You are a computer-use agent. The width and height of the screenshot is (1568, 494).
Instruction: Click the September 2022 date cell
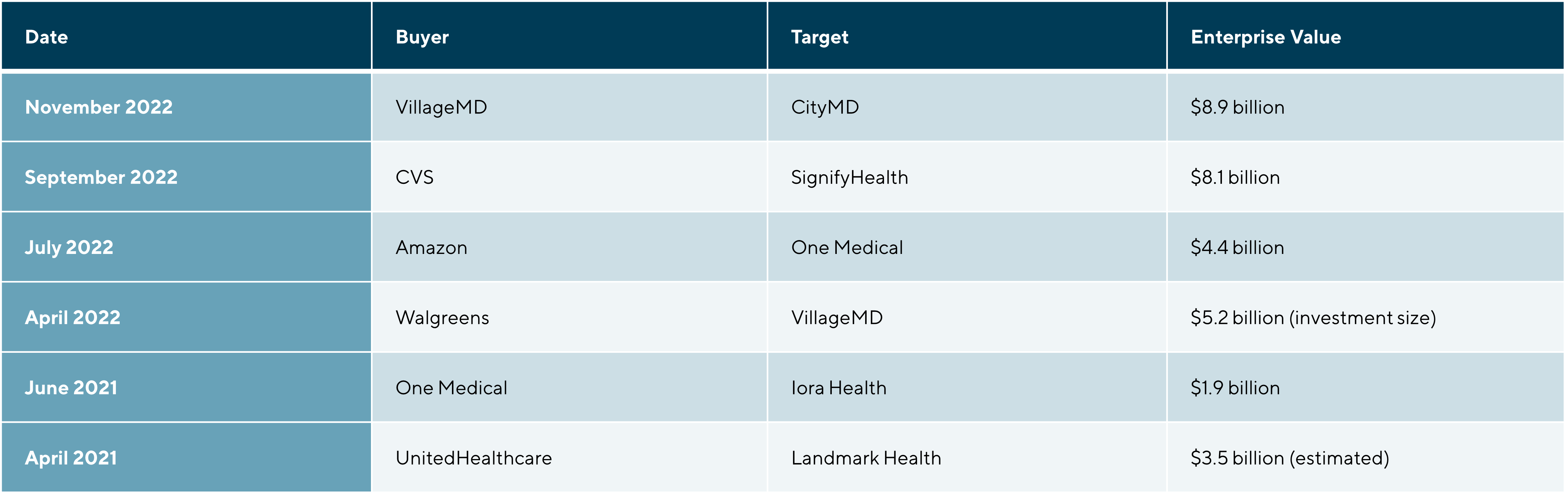click(x=101, y=177)
